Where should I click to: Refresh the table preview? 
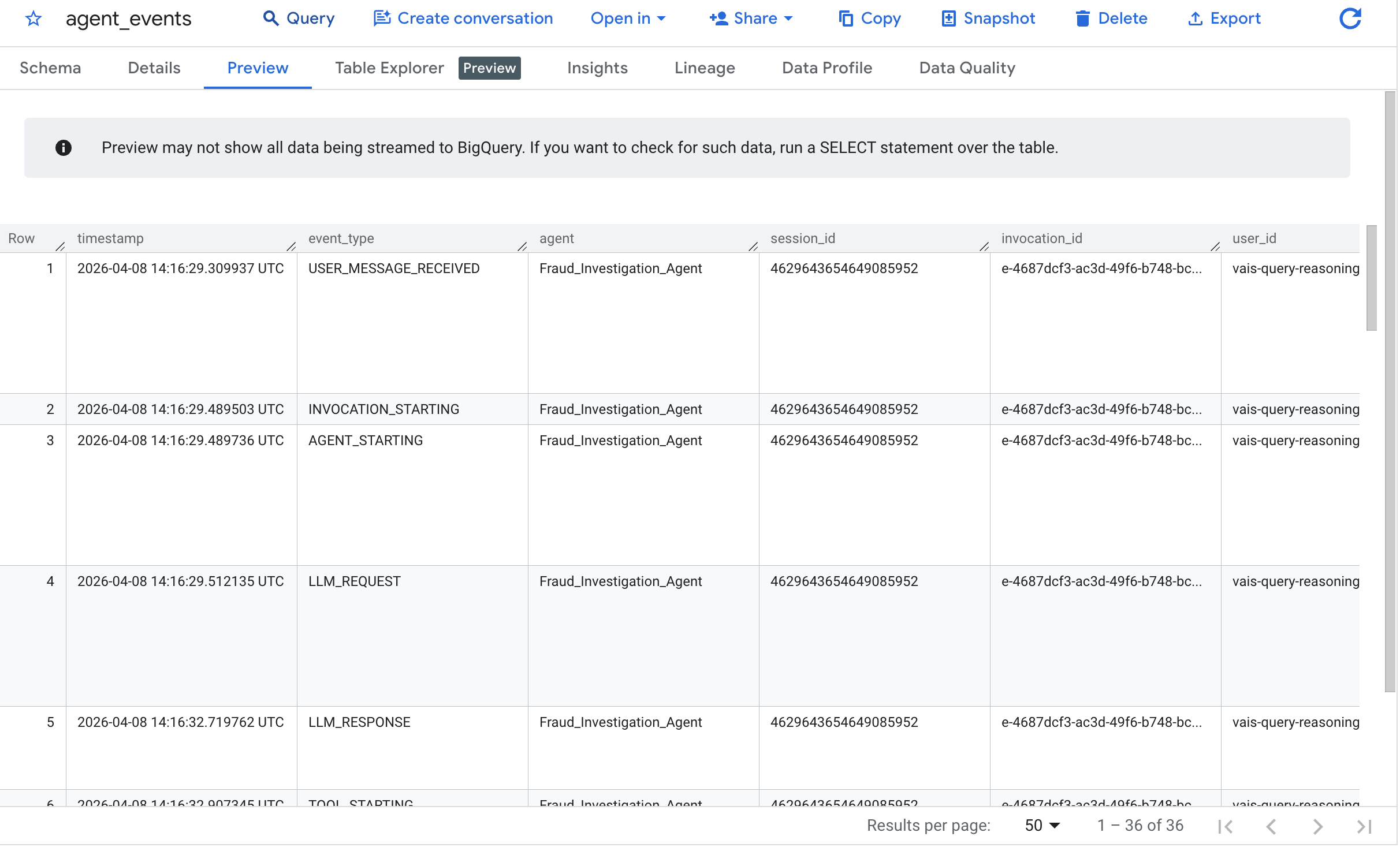click(1350, 18)
